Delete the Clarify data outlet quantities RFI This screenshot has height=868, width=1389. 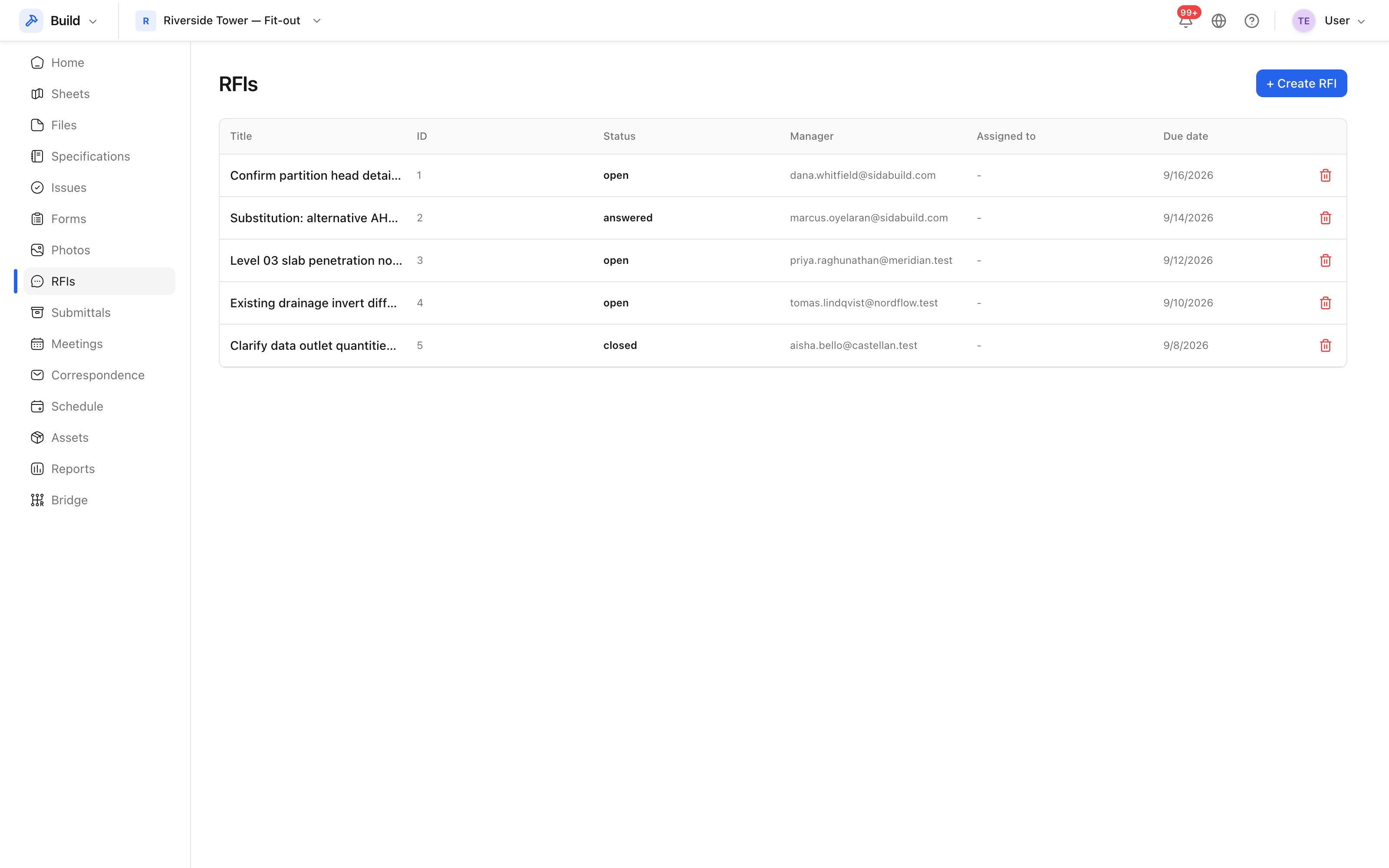[1325, 345]
